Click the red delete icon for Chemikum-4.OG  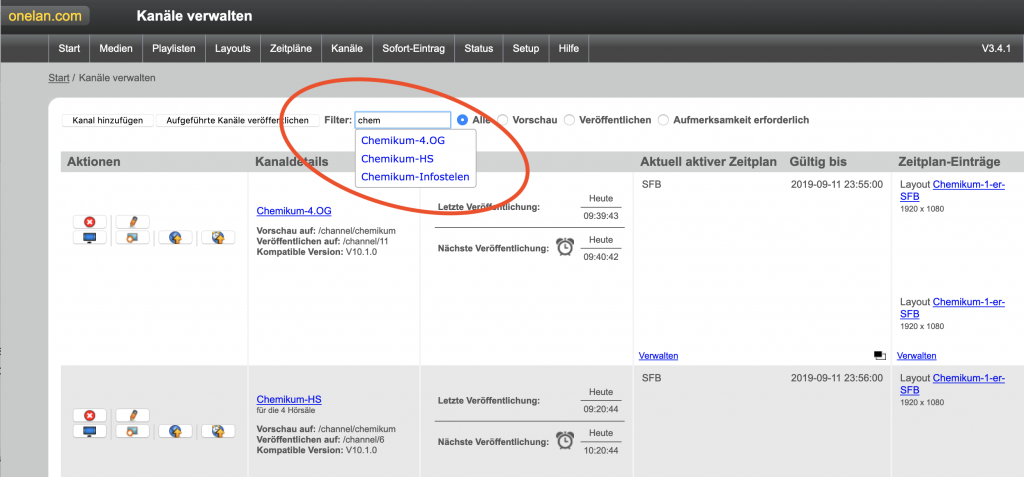(89, 221)
